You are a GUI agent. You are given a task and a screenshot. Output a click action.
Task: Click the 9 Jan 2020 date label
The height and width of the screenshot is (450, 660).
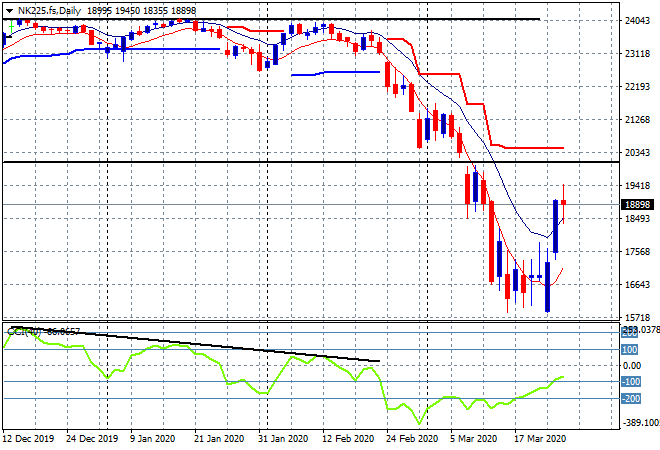pyautogui.click(x=152, y=439)
